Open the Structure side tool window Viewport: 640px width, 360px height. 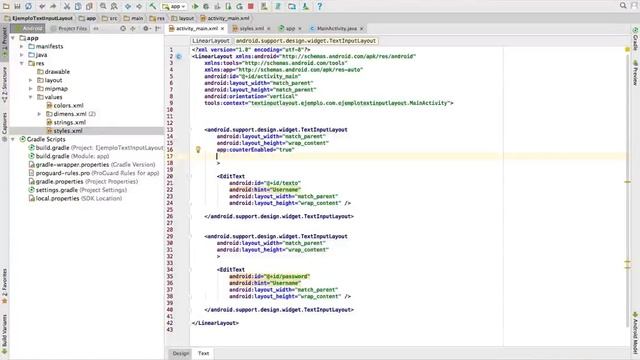(x=4, y=84)
